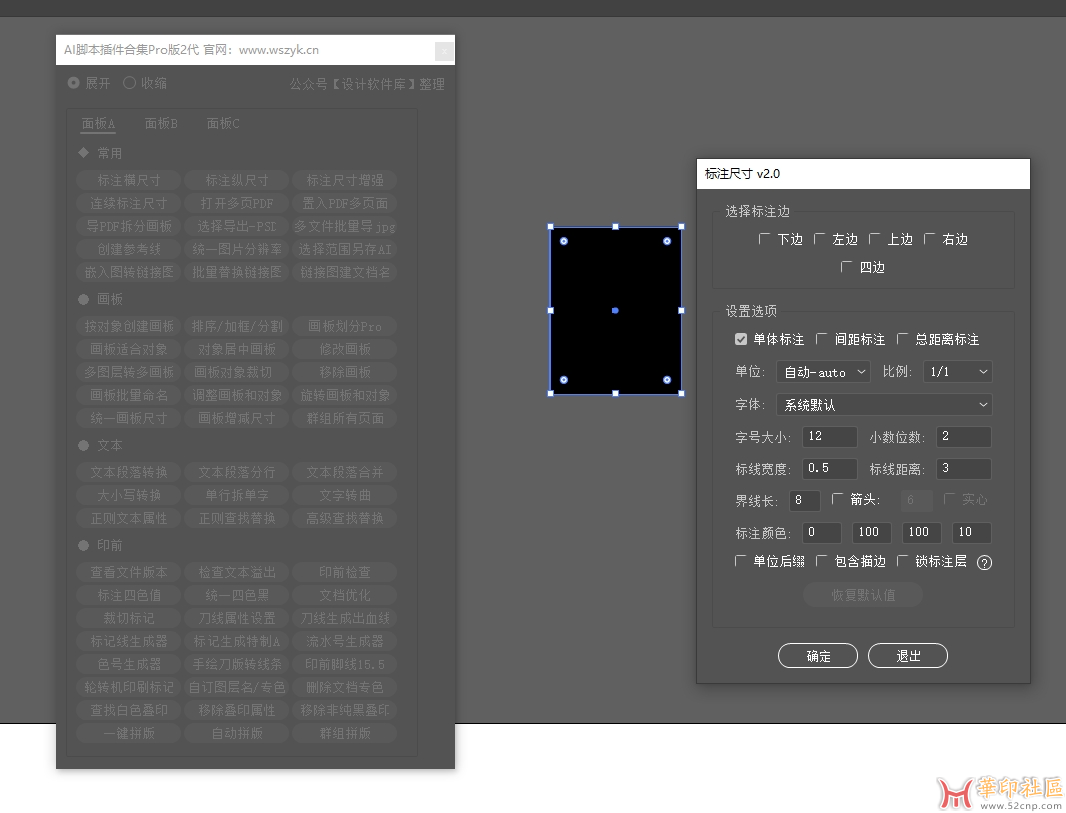Open the 单位 dropdown showing 自动-auto
The width and height of the screenshot is (1066, 813).
(823, 372)
